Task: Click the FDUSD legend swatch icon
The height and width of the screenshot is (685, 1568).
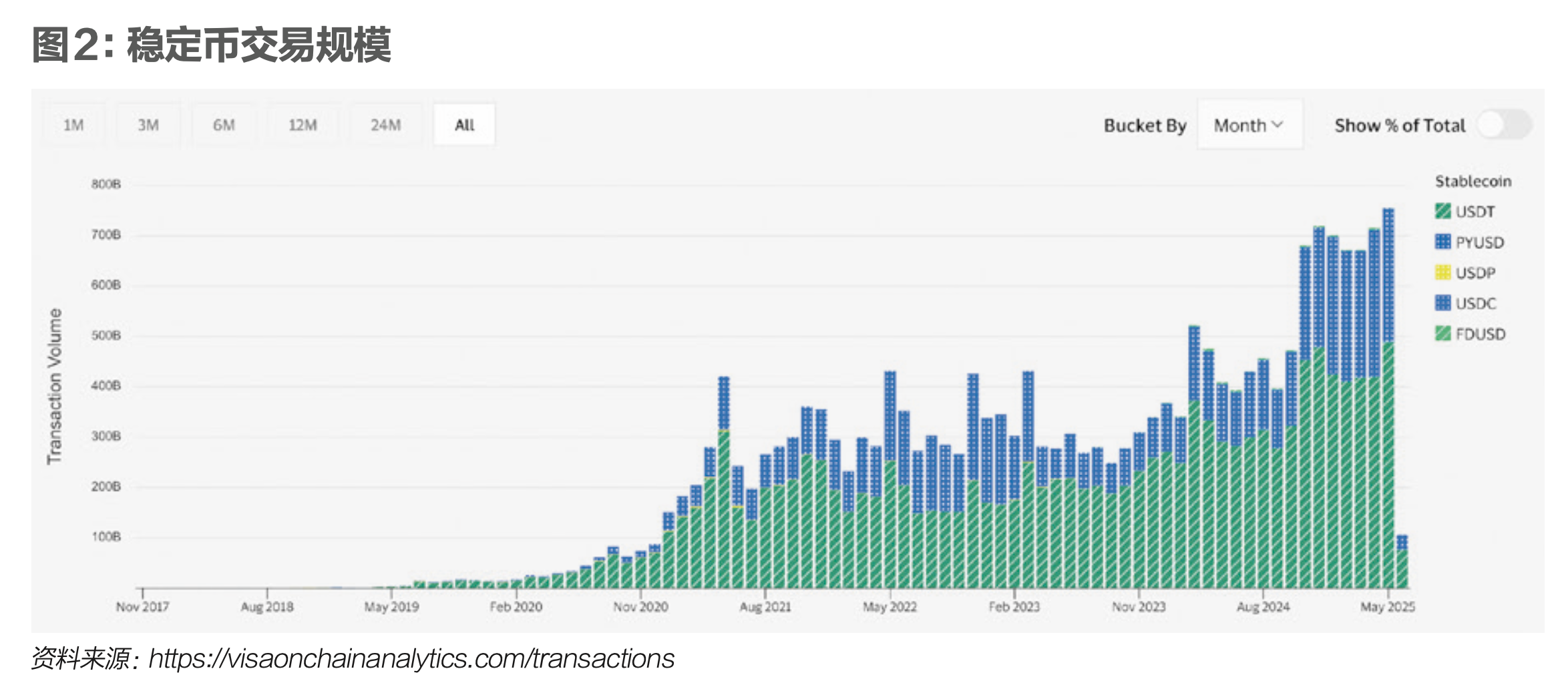Action: coord(1442,334)
